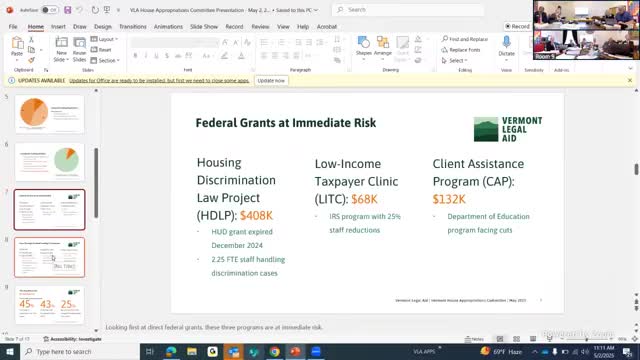Open the Shapes gallery

tap(363, 46)
